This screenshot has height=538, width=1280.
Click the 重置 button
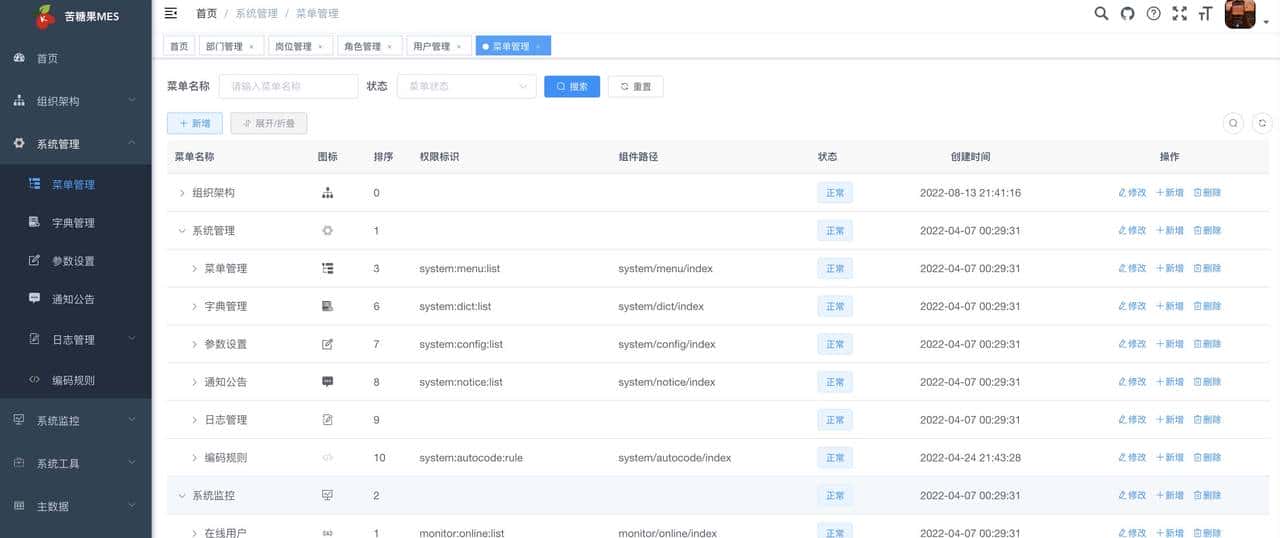[636, 86]
